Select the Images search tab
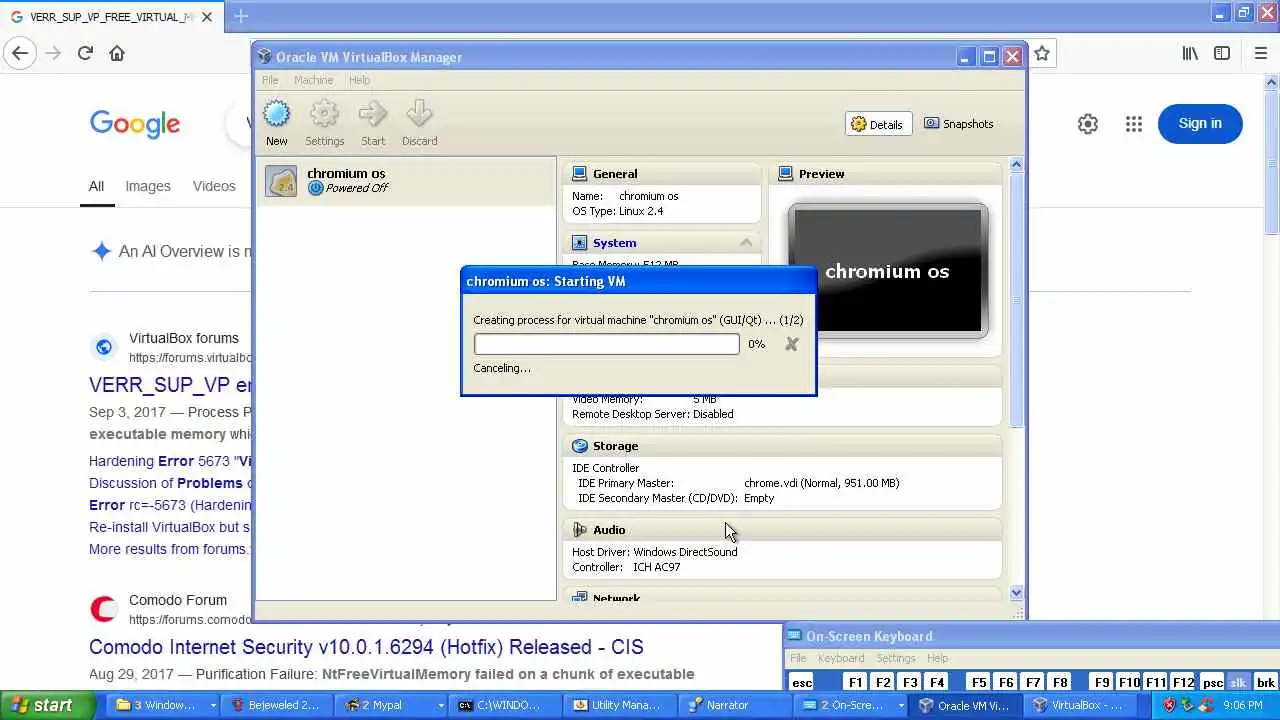 [148, 186]
